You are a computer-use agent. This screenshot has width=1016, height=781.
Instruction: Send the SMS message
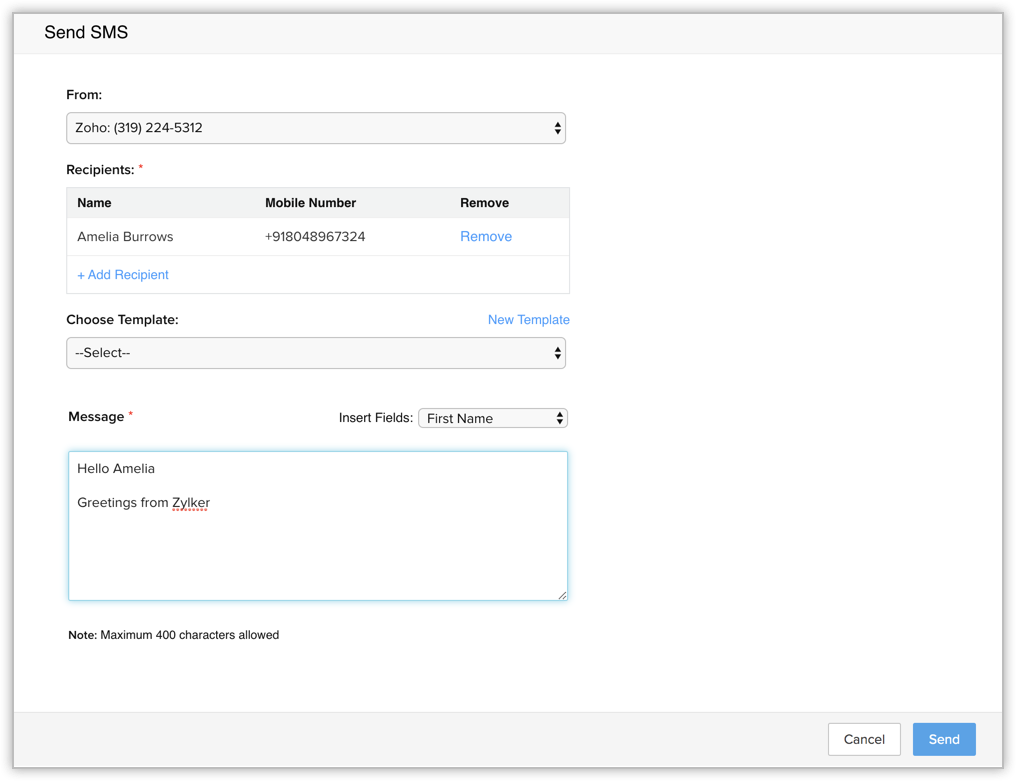click(943, 739)
